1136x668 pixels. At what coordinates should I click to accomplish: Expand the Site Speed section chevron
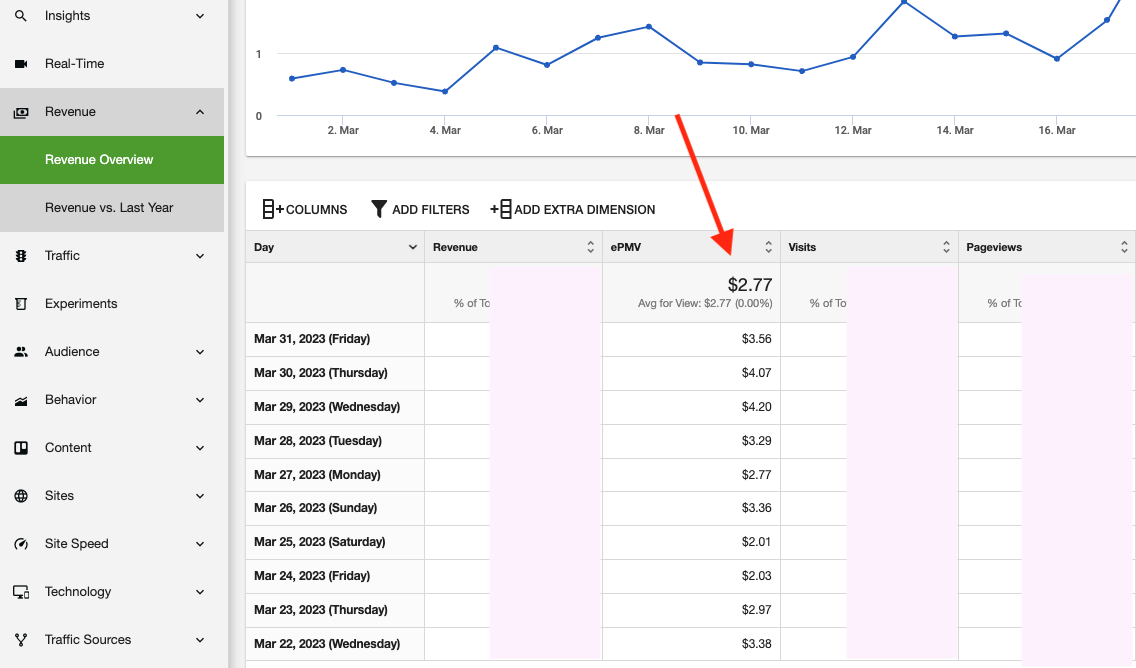[x=200, y=544]
